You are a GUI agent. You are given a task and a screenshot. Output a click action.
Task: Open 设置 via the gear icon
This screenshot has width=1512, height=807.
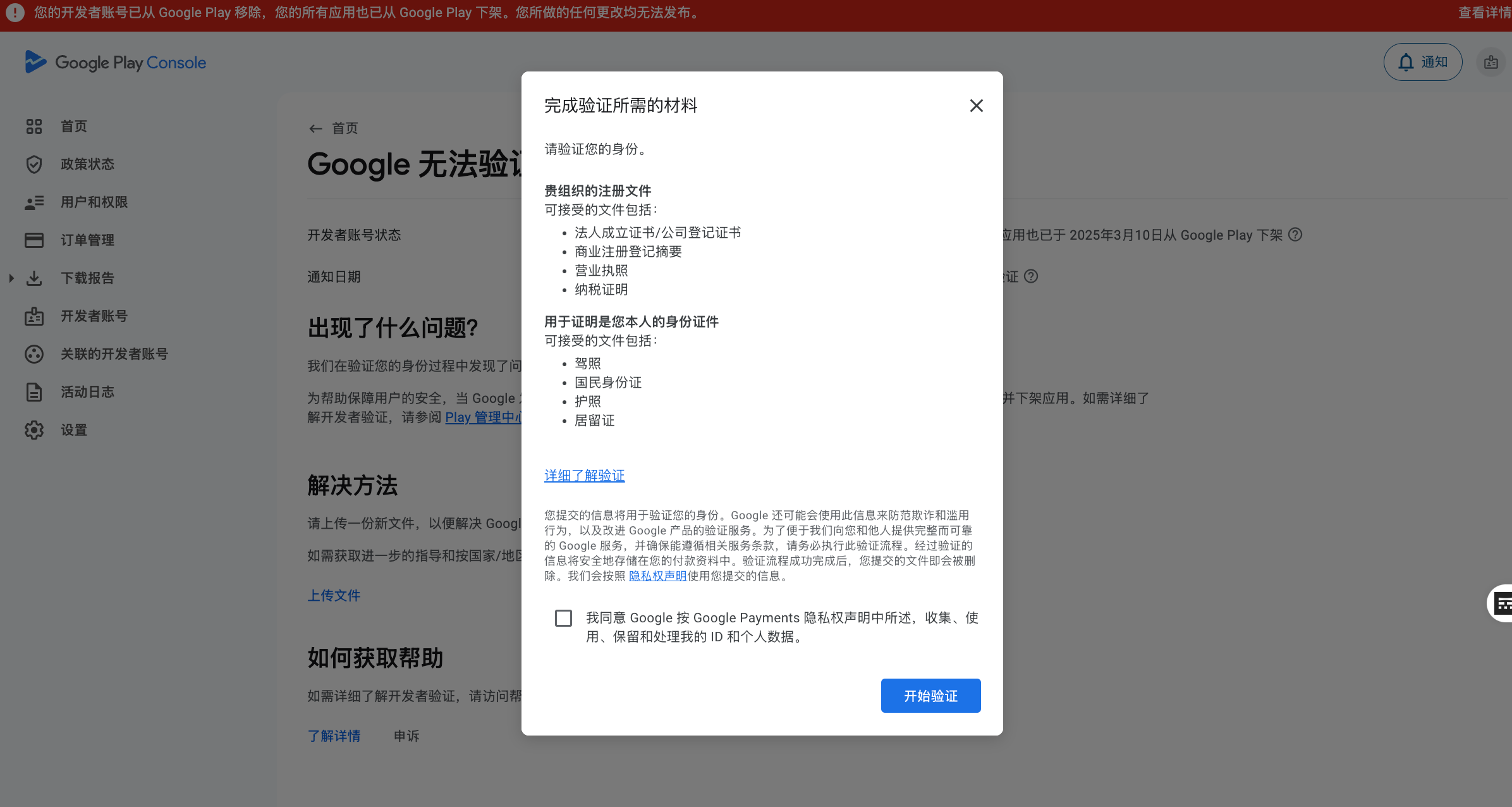coord(34,430)
